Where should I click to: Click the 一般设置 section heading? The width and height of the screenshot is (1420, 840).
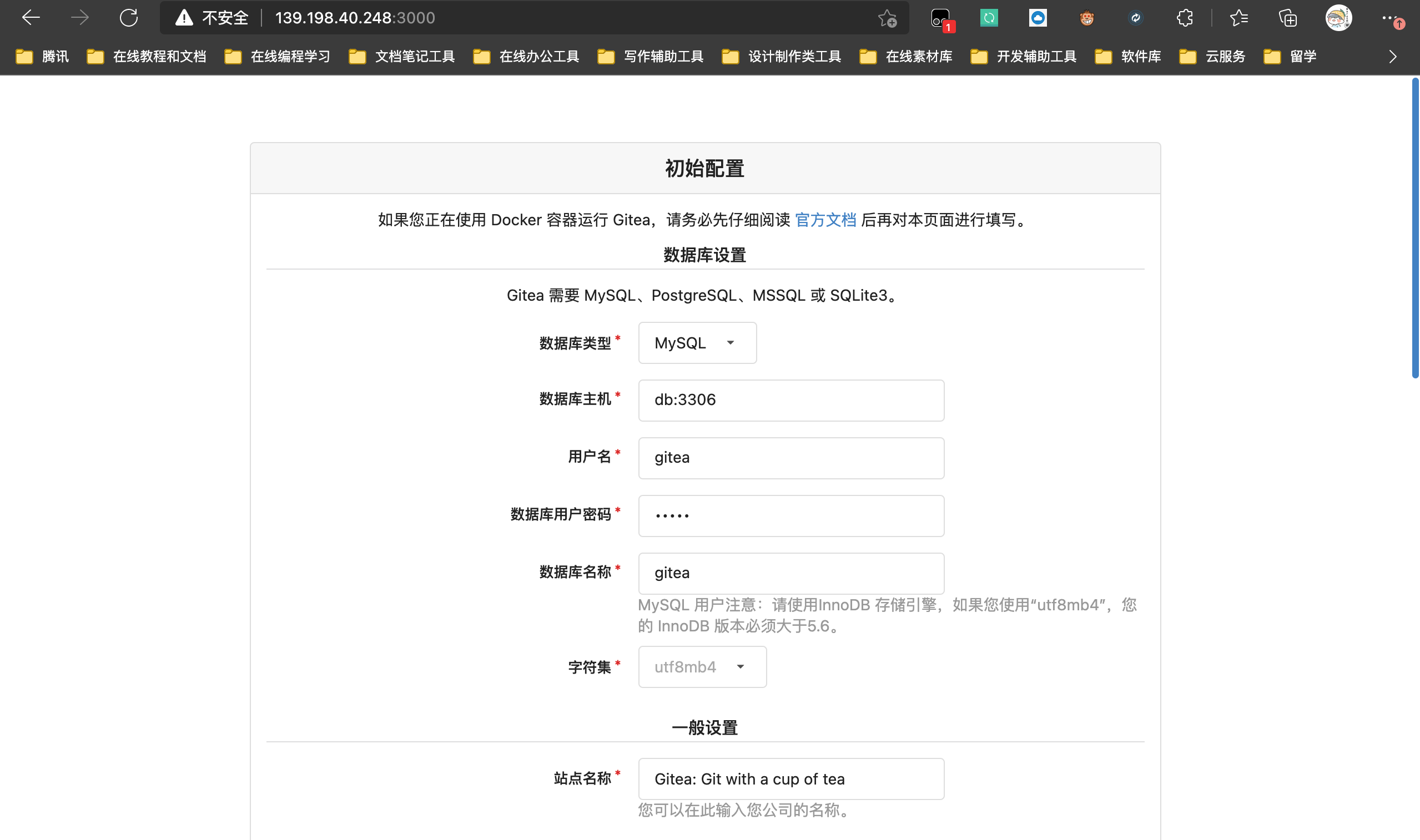(704, 728)
